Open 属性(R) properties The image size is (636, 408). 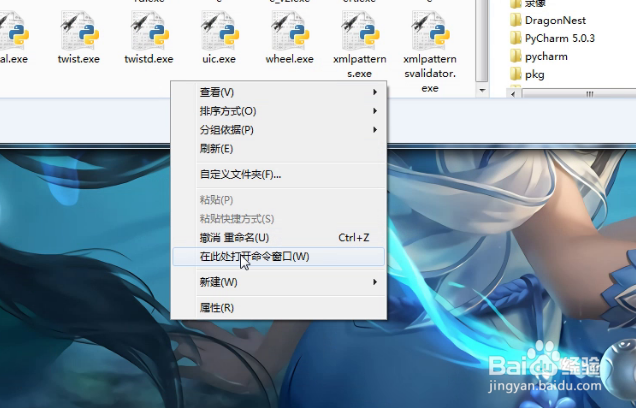click(x=279, y=307)
